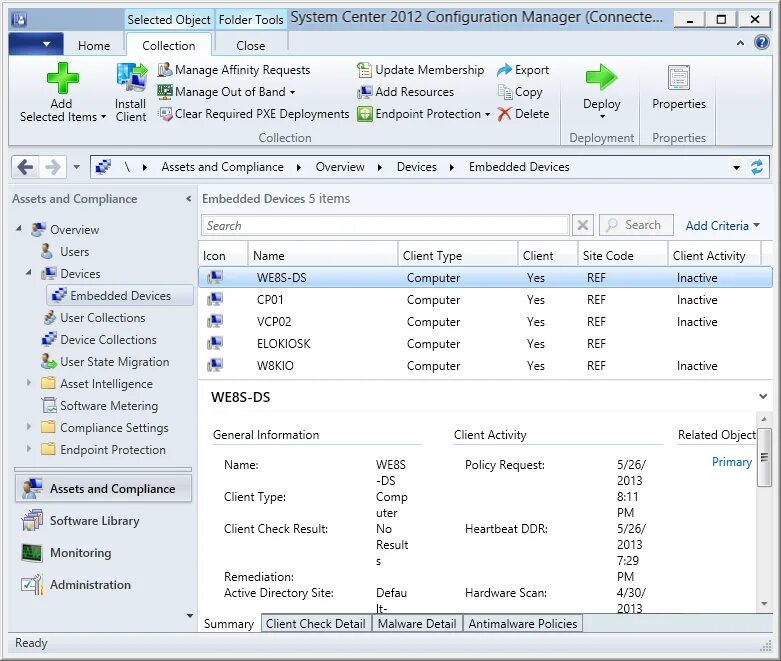Click the Refresh icon in address bar
The width and height of the screenshot is (781, 661).
(757, 167)
